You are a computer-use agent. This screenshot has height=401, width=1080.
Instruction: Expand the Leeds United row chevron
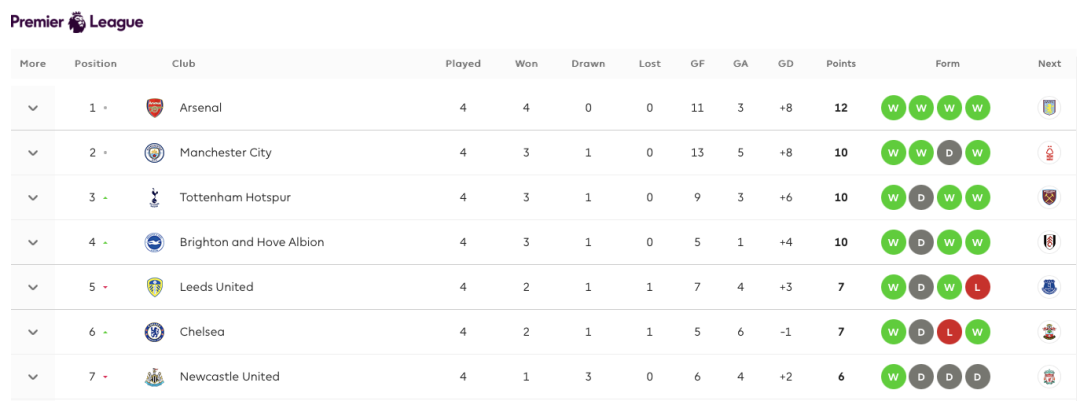(x=33, y=287)
